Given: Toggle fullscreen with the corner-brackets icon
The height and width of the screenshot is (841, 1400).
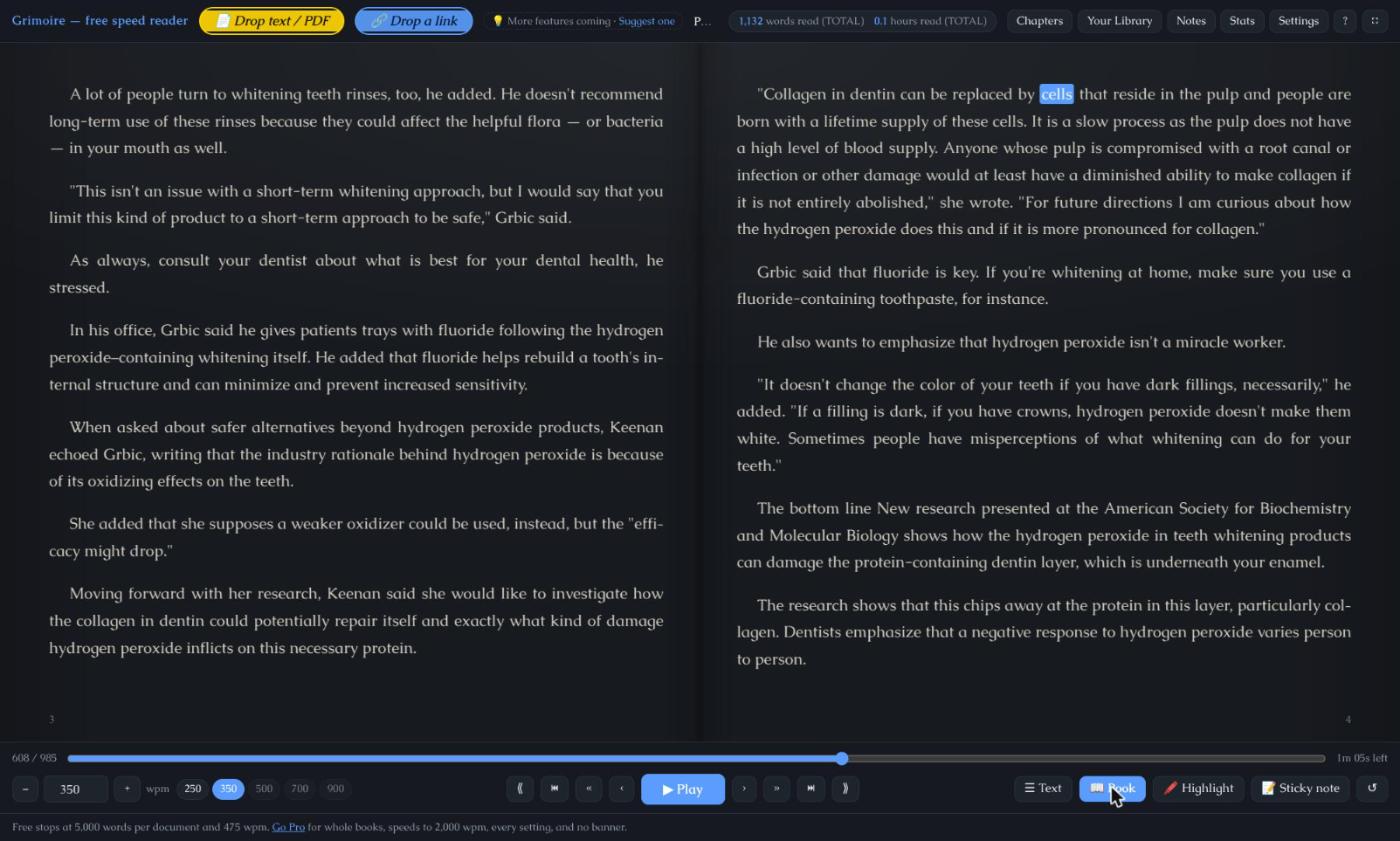Looking at the screenshot, I should coord(1374,21).
